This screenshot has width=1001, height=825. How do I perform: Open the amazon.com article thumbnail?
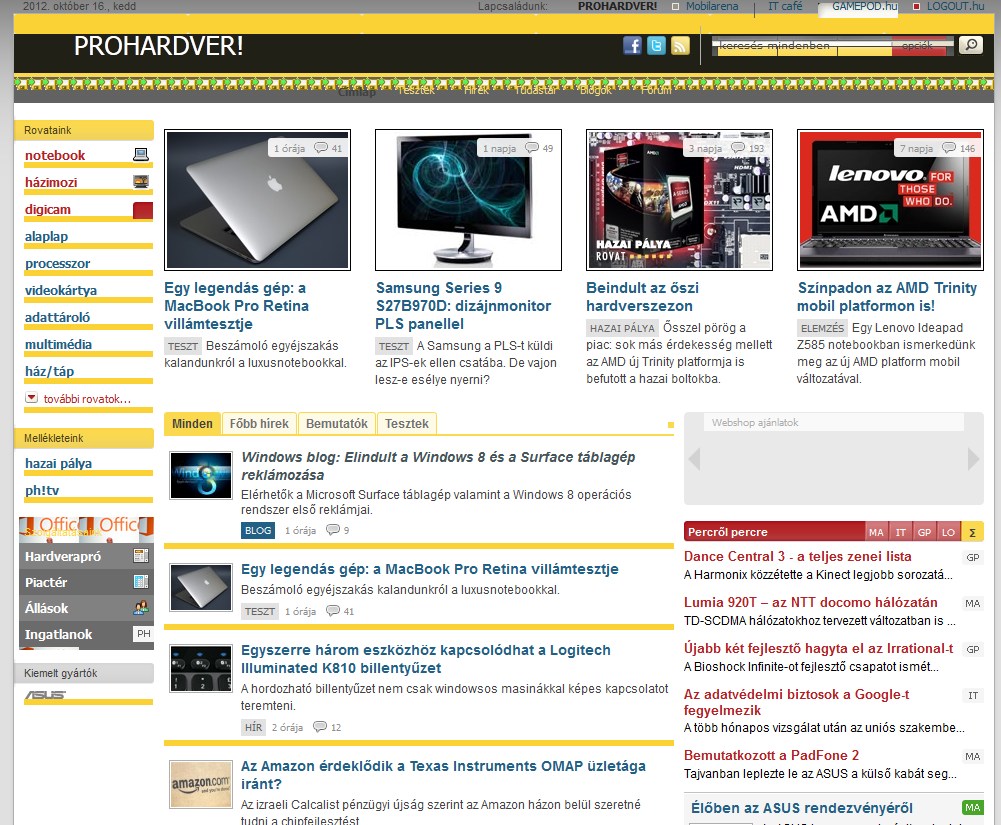pos(200,783)
